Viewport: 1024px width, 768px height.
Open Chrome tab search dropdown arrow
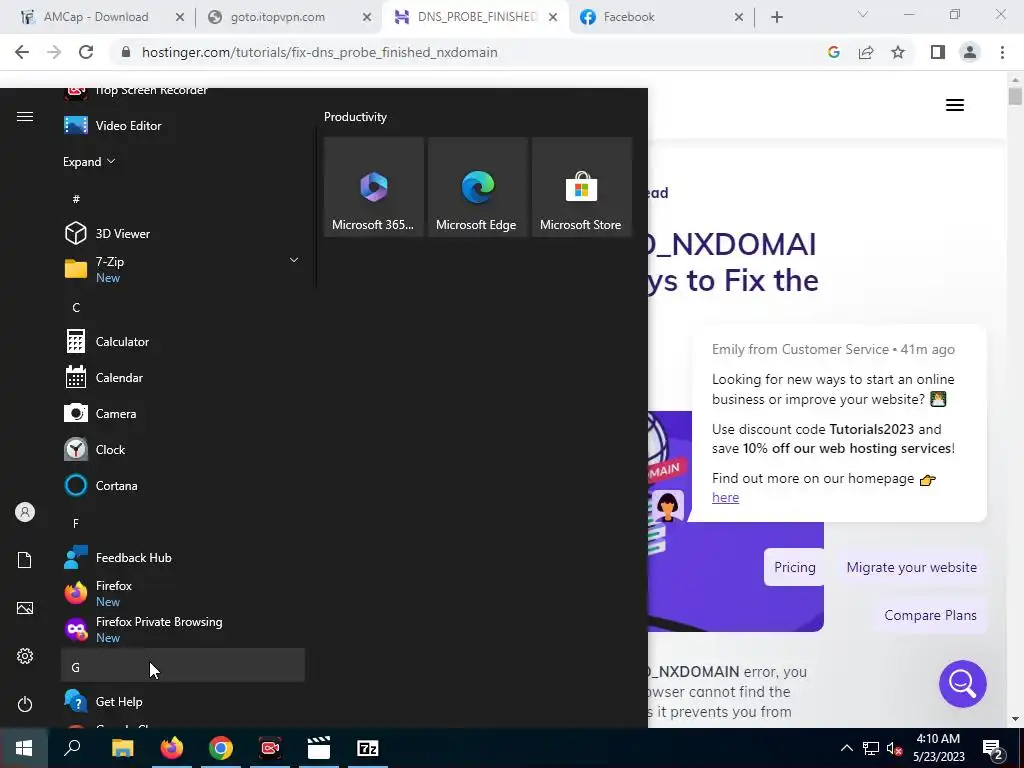click(x=863, y=15)
